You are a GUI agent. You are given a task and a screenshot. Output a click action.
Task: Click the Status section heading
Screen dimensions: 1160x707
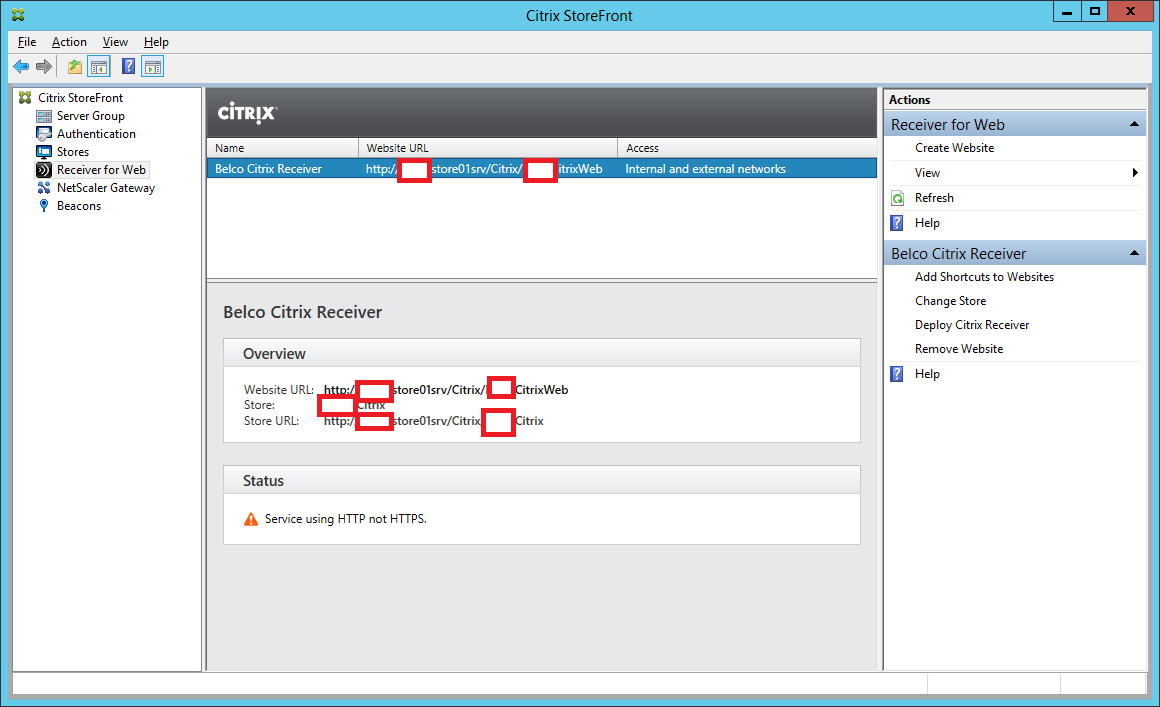[x=263, y=481]
